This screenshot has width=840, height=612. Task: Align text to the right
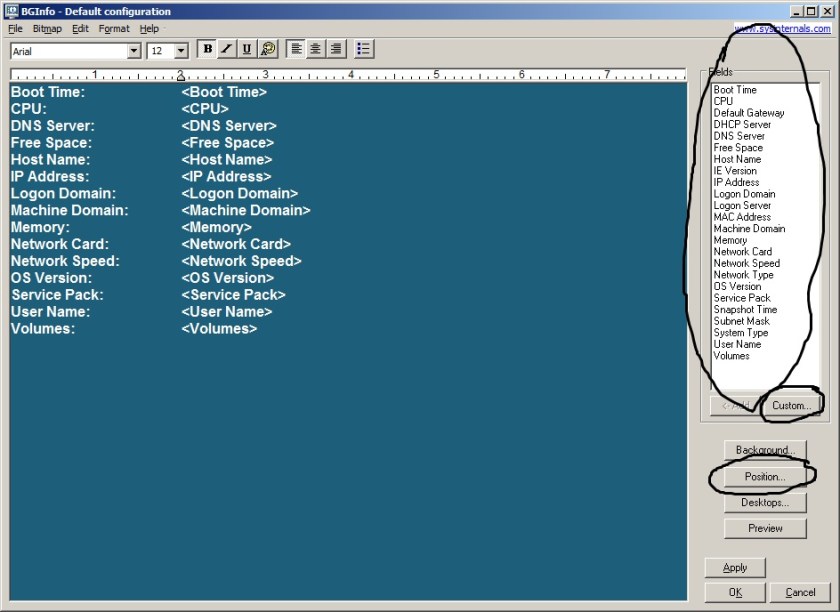tap(335, 49)
